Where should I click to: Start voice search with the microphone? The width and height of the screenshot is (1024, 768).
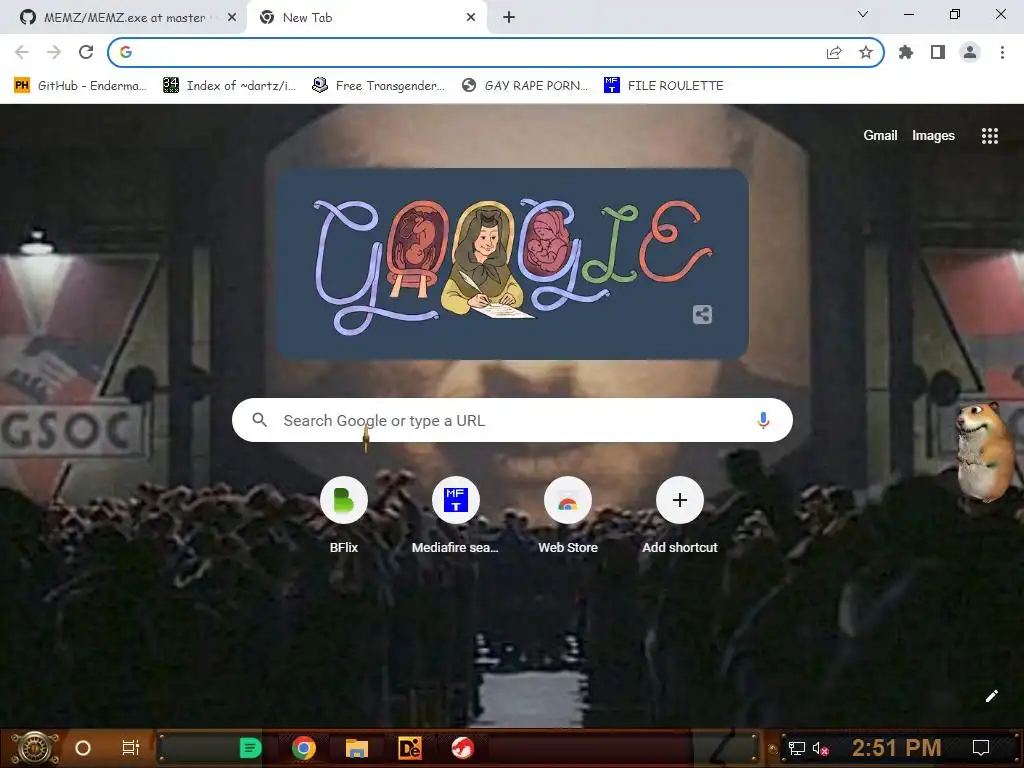763,421
